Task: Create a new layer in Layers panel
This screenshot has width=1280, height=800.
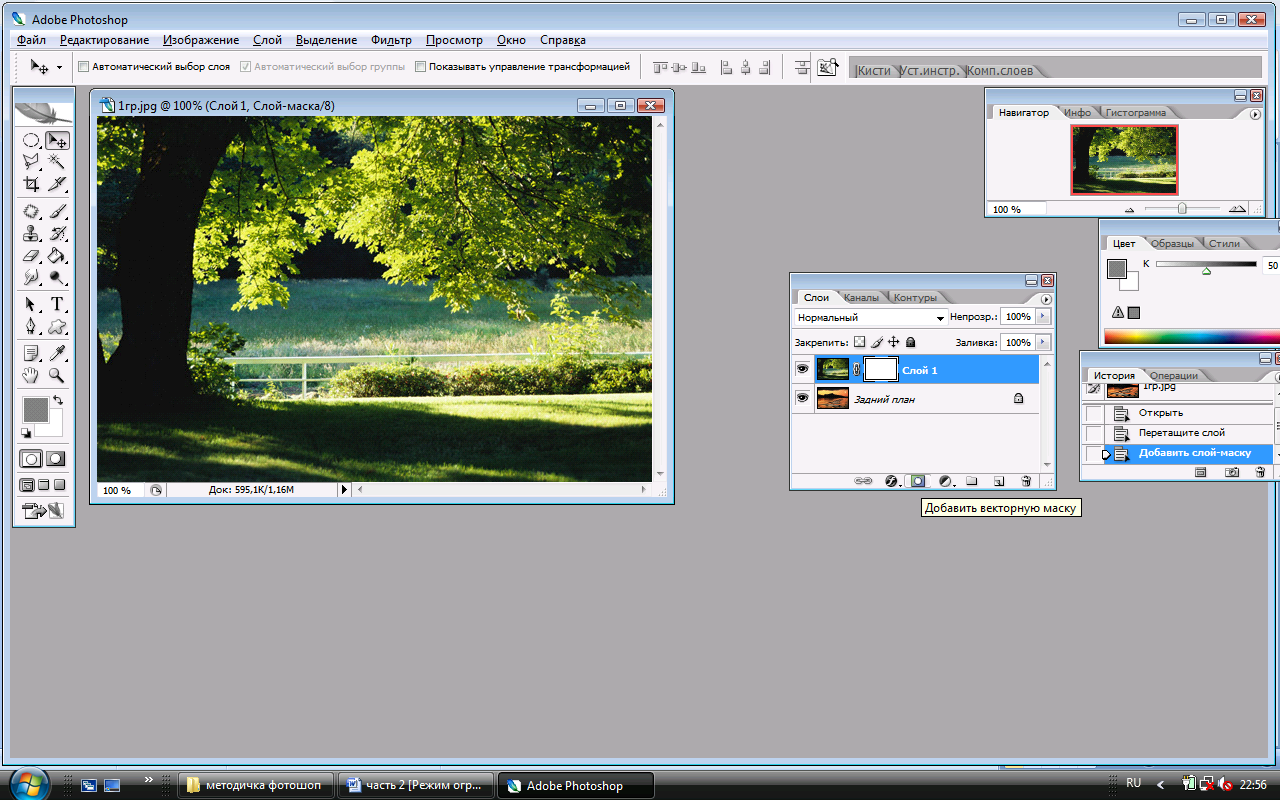Action: [999, 481]
